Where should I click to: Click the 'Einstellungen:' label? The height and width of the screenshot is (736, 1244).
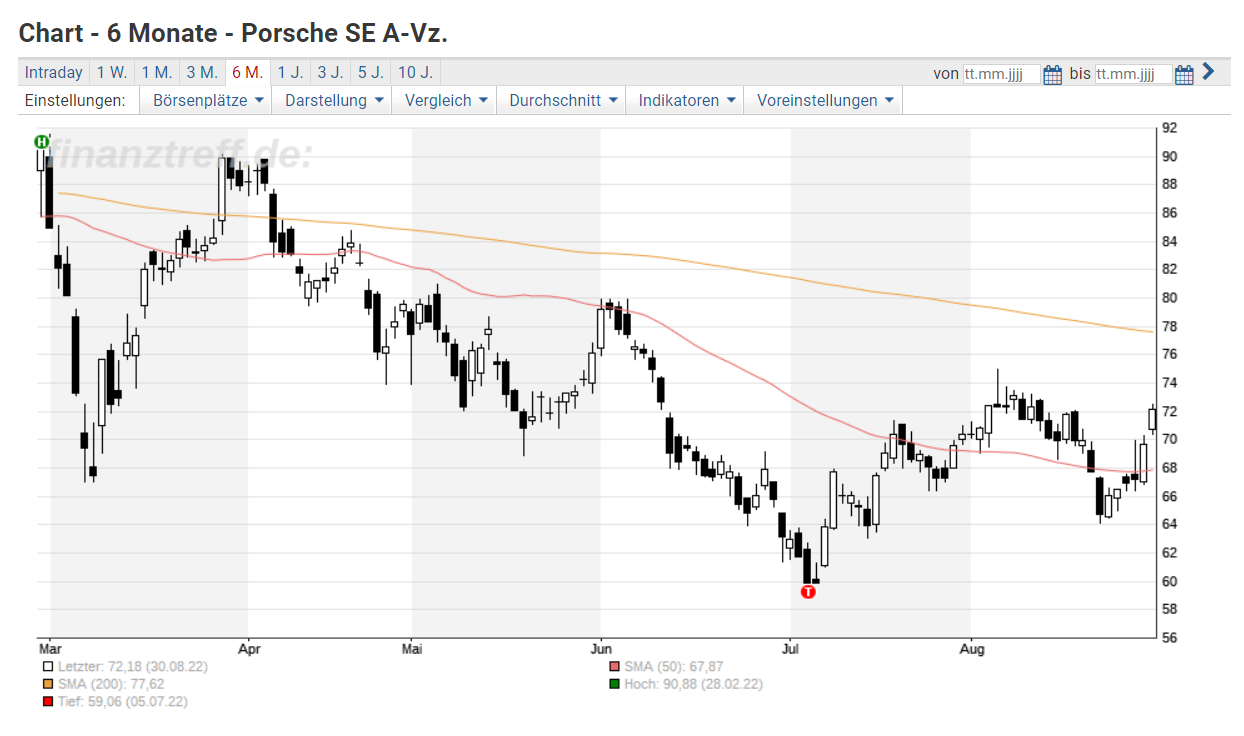coord(75,100)
